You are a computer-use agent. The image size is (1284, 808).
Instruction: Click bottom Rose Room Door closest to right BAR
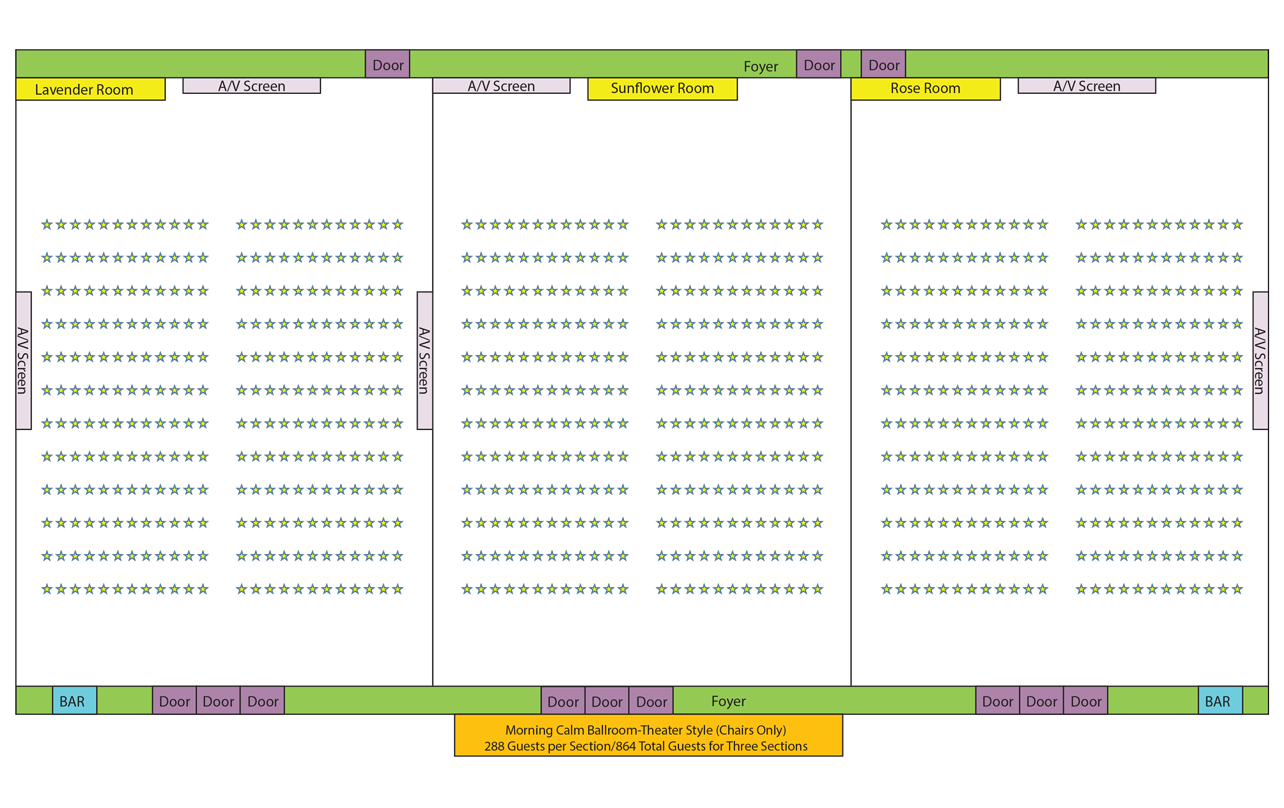point(1085,701)
